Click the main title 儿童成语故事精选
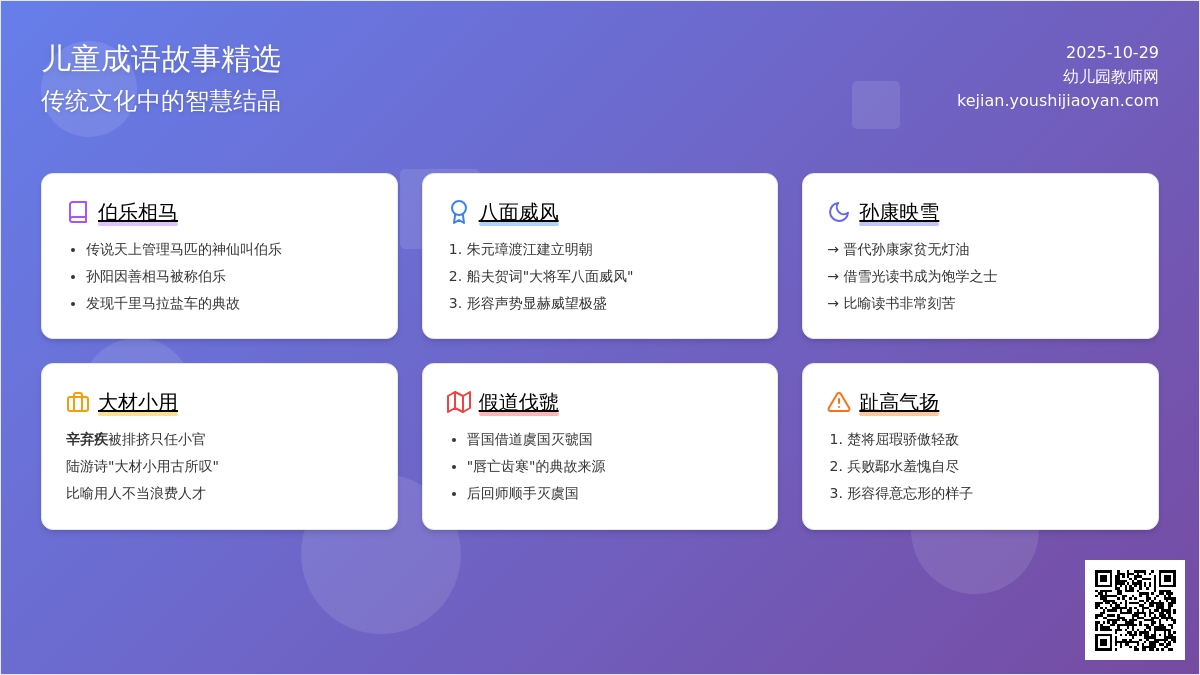 pos(162,59)
